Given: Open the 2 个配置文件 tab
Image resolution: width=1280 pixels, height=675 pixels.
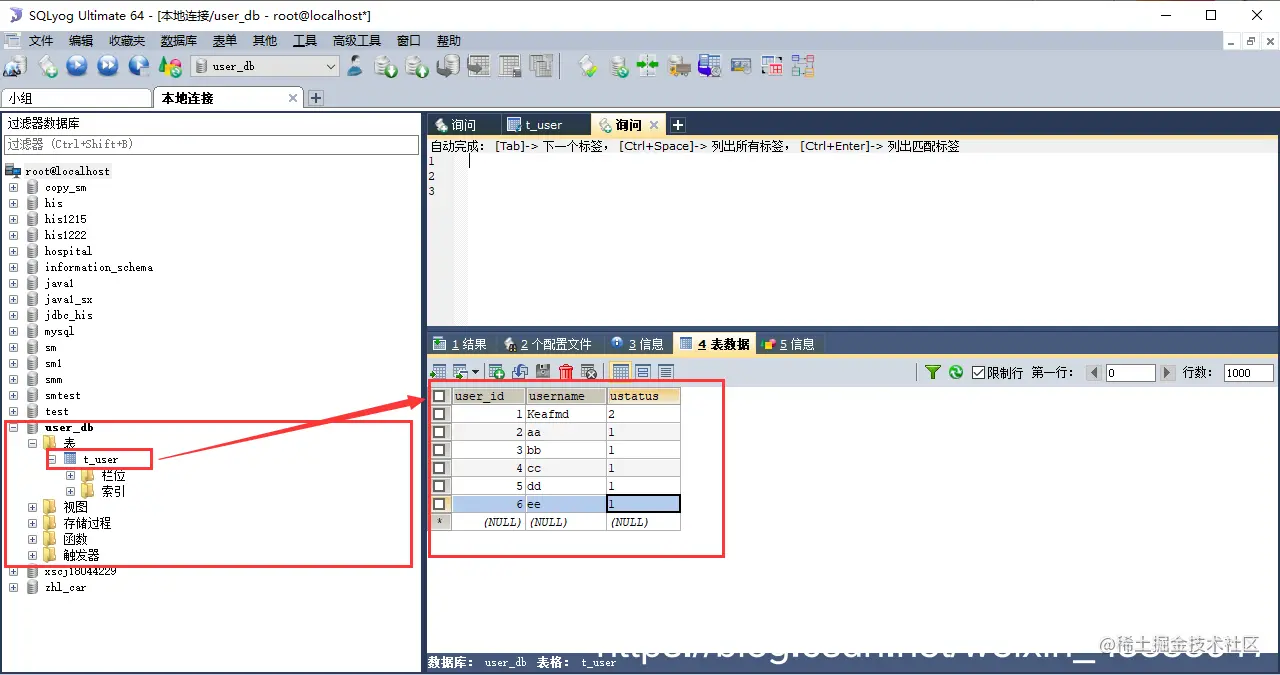Looking at the screenshot, I should click(x=547, y=344).
